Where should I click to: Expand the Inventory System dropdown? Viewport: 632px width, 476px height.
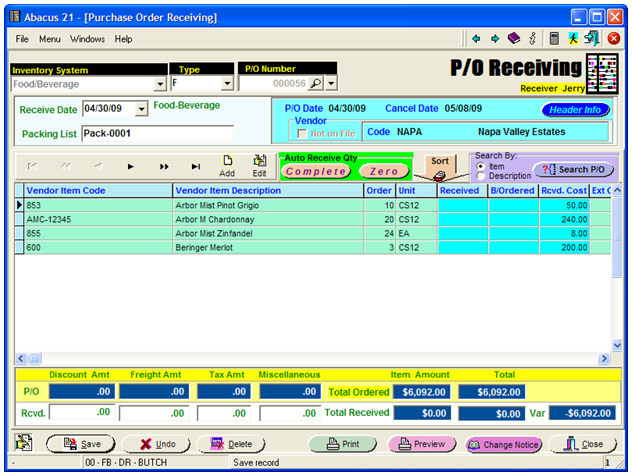click(x=160, y=84)
